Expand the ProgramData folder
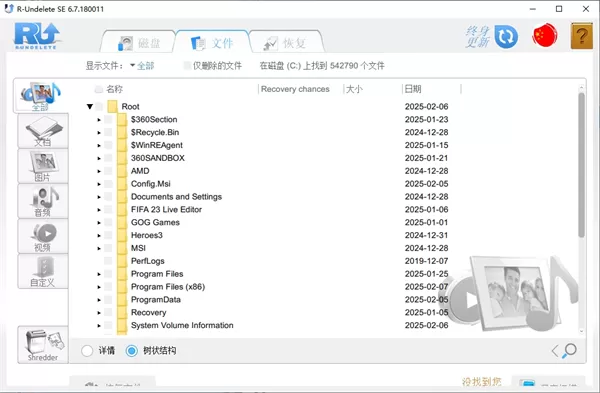 (99, 300)
